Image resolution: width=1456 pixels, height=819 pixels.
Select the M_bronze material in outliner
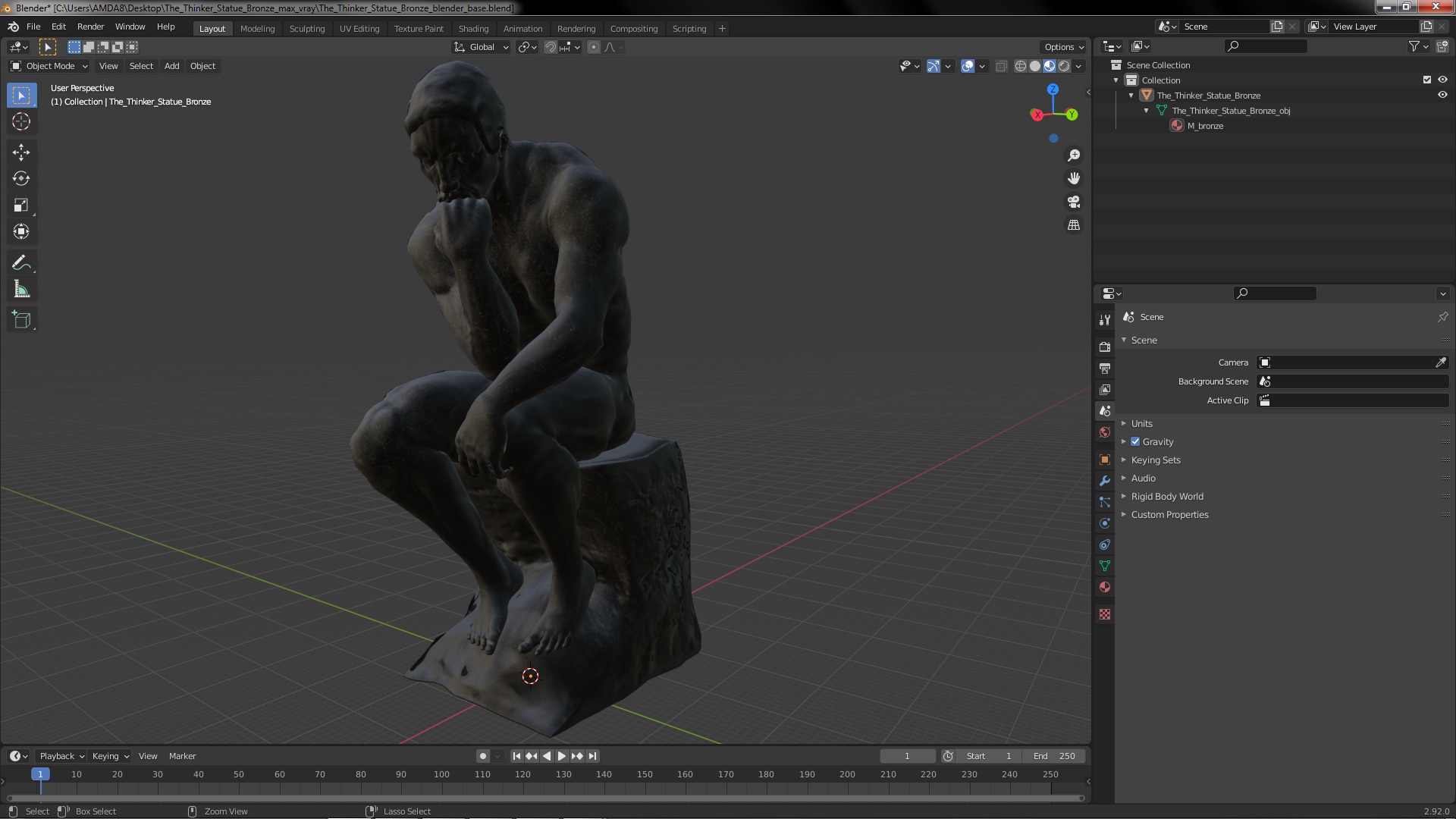[x=1205, y=126]
